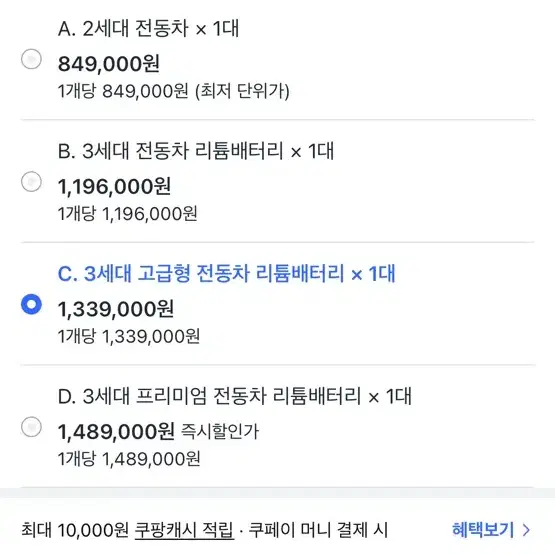Open the 쿠팡캐시 적립 underlined link

tap(184, 530)
